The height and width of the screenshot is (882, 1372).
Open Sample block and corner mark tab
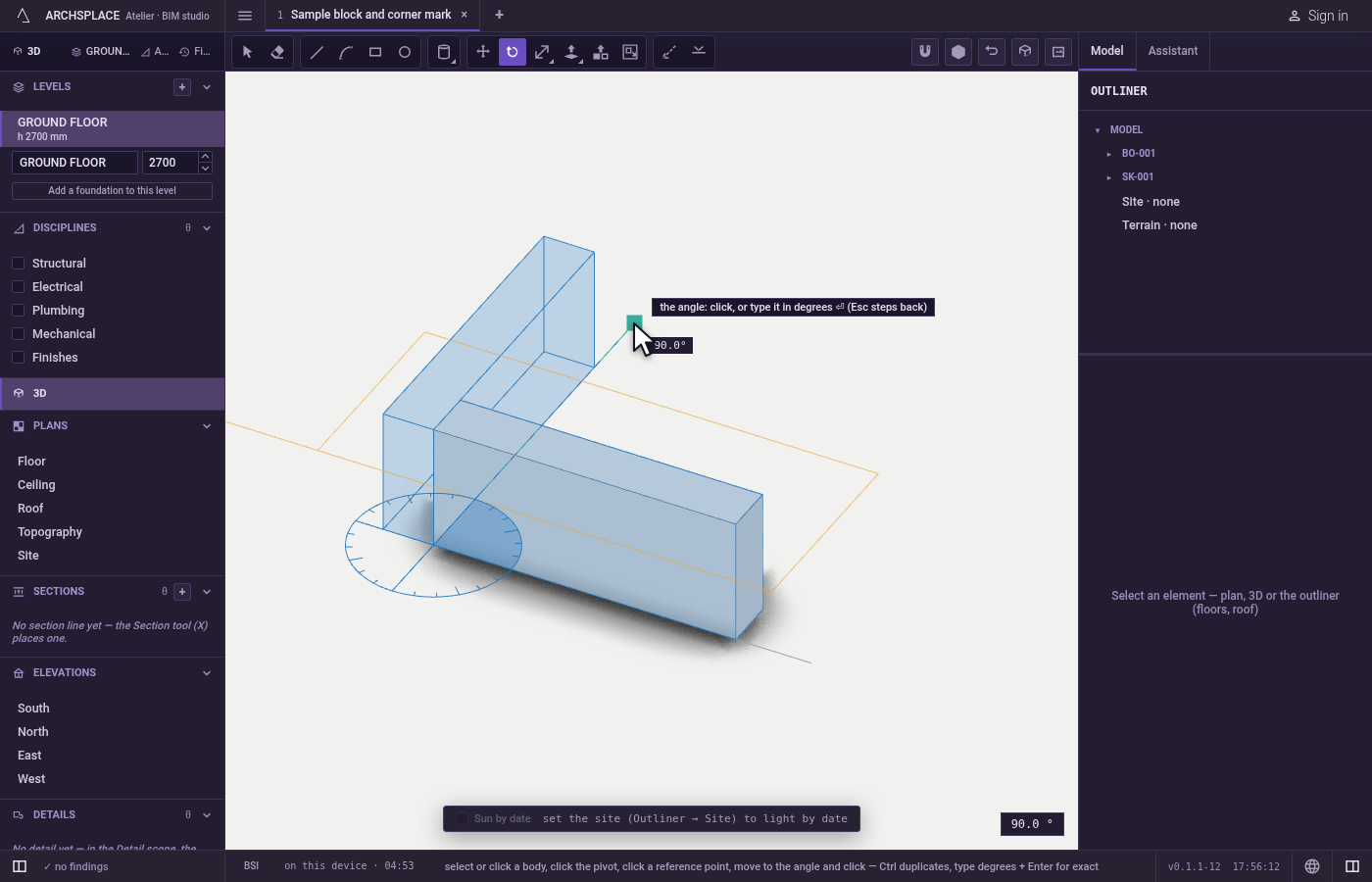point(371,15)
